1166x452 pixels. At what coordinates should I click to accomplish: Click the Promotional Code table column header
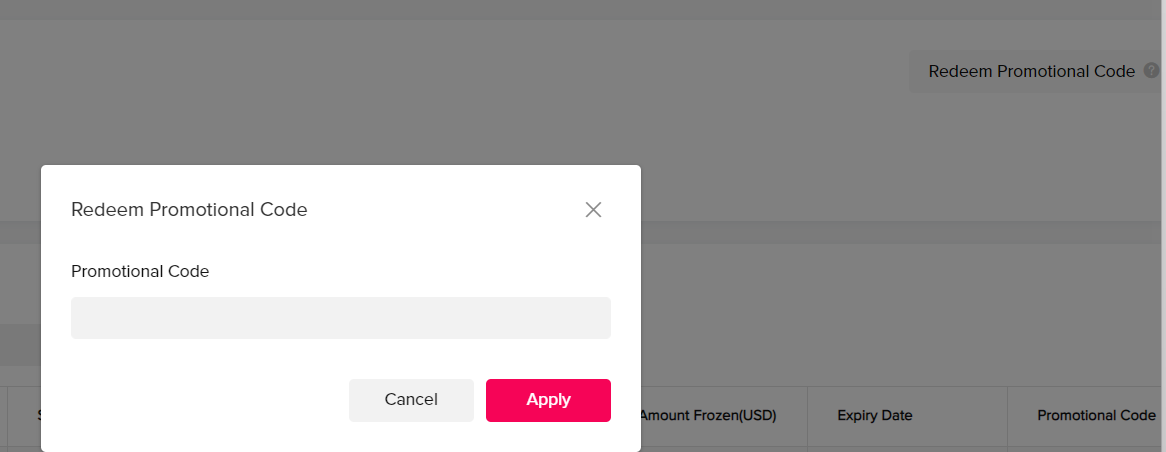coord(1096,416)
